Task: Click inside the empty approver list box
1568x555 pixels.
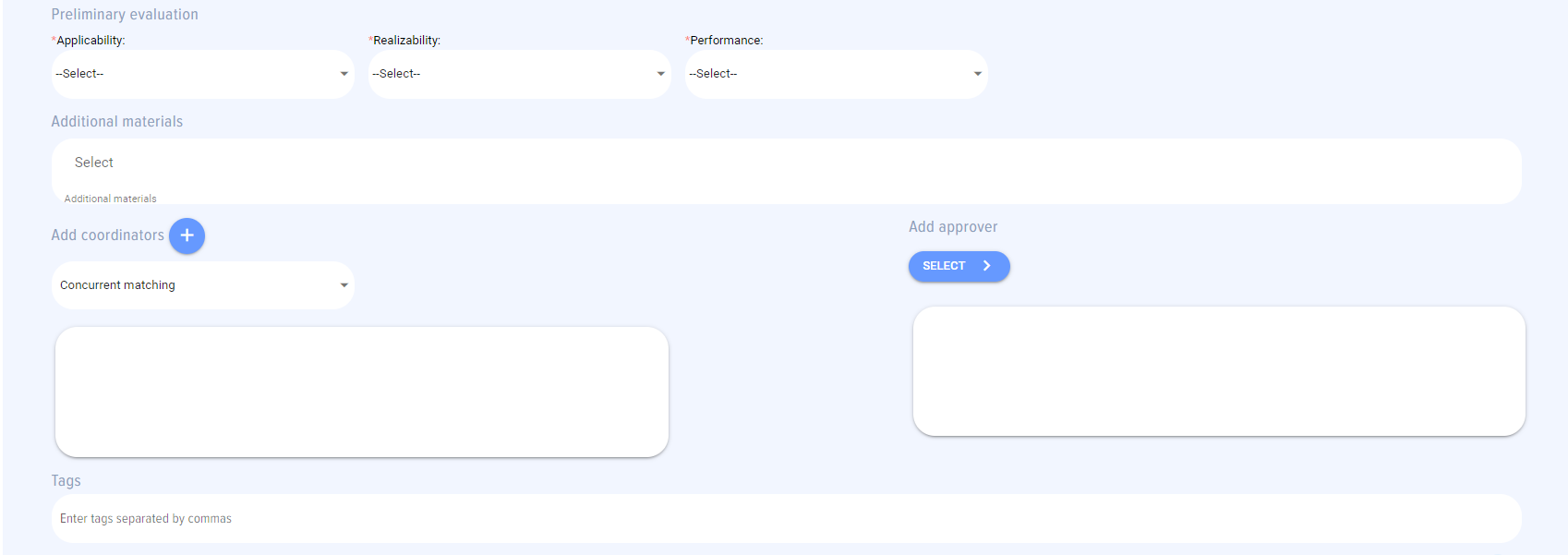Action: [x=1218, y=371]
